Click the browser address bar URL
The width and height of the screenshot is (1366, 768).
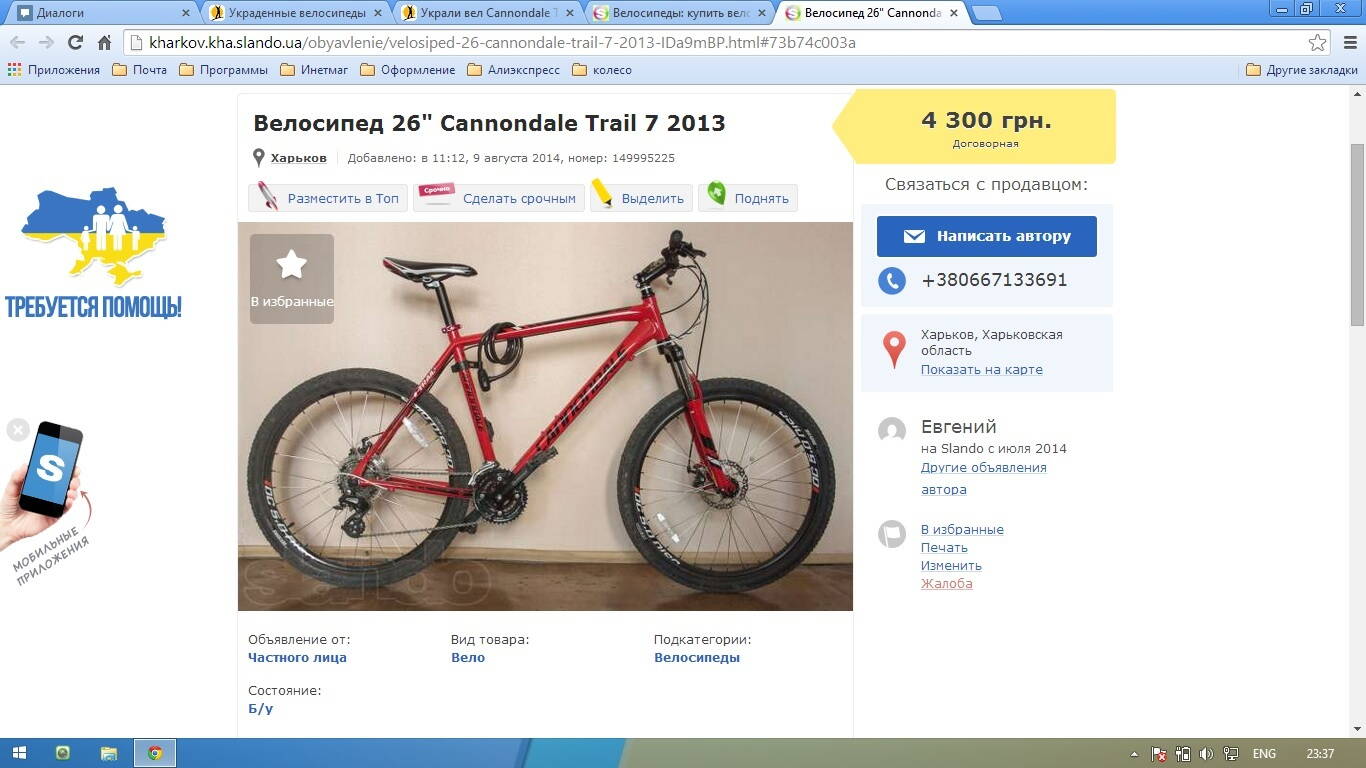502,43
